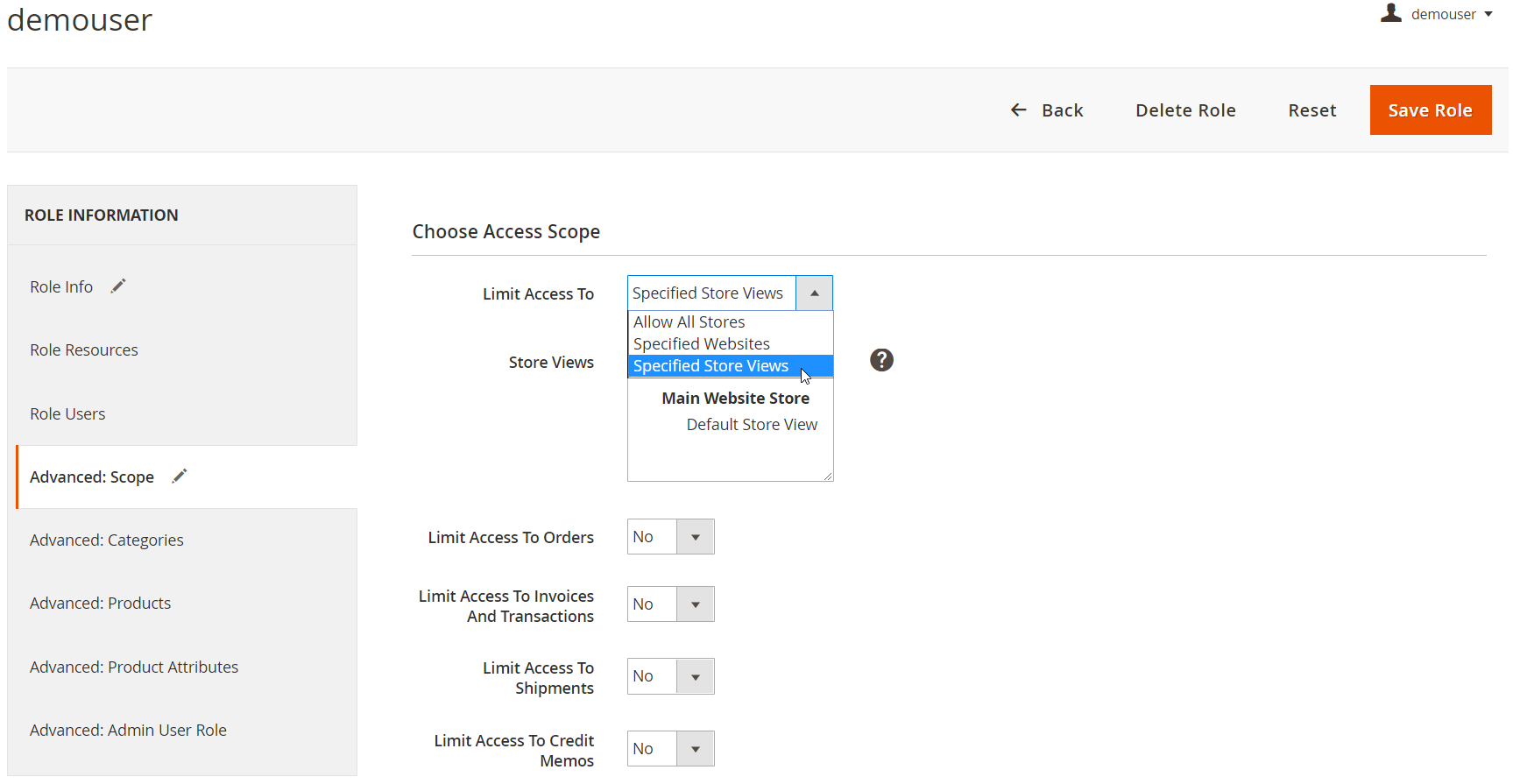Open the demouser account dropdown arrow
Viewport: 1513px width, 784px height.
[x=1488, y=14]
